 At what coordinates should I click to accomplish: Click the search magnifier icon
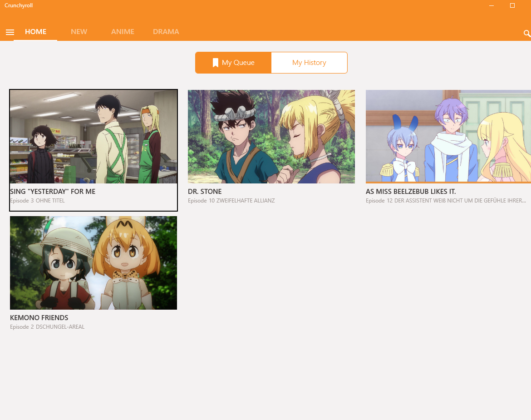point(527,33)
